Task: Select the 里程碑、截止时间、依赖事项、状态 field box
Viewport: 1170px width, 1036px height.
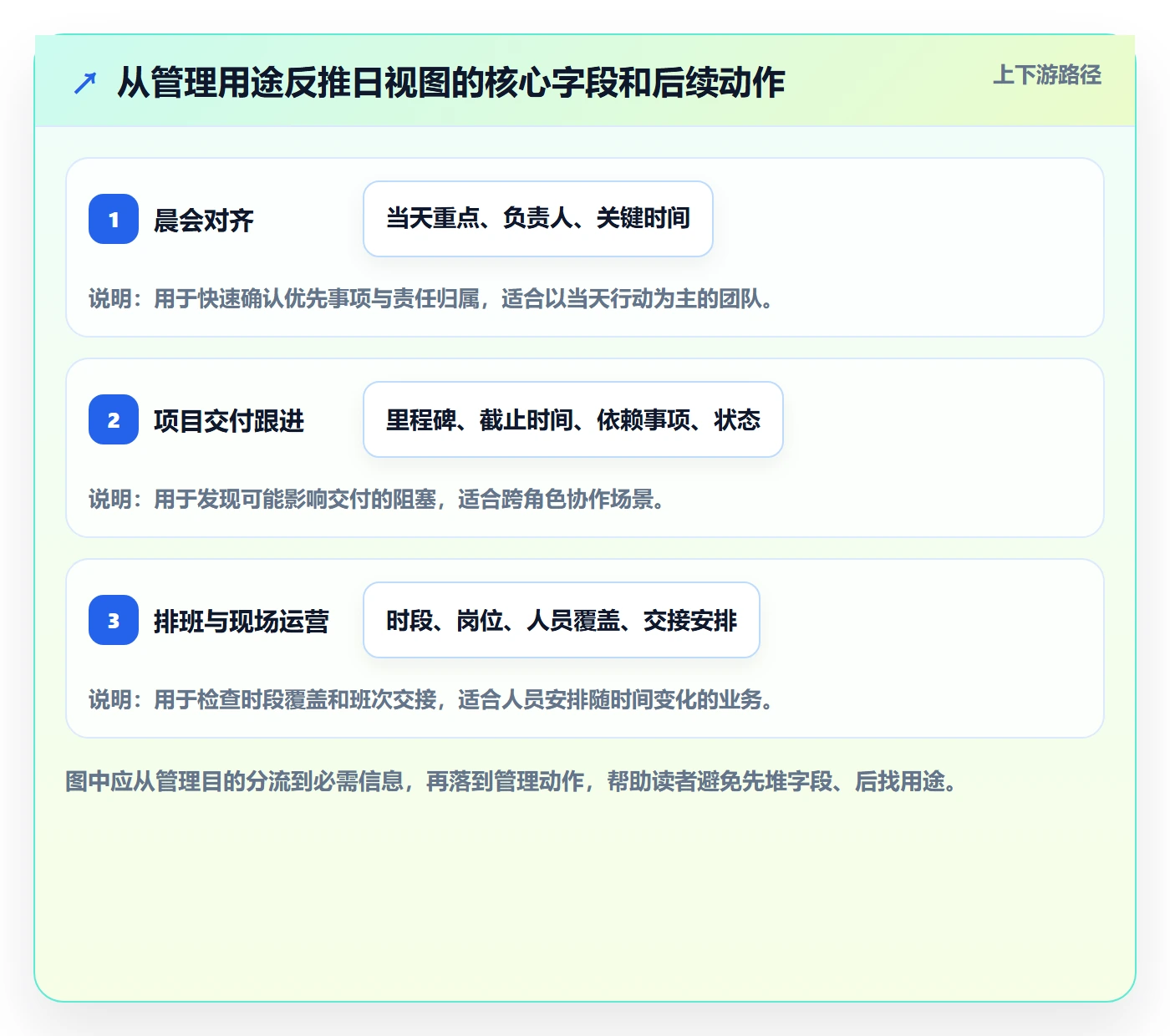Action: (x=573, y=419)
